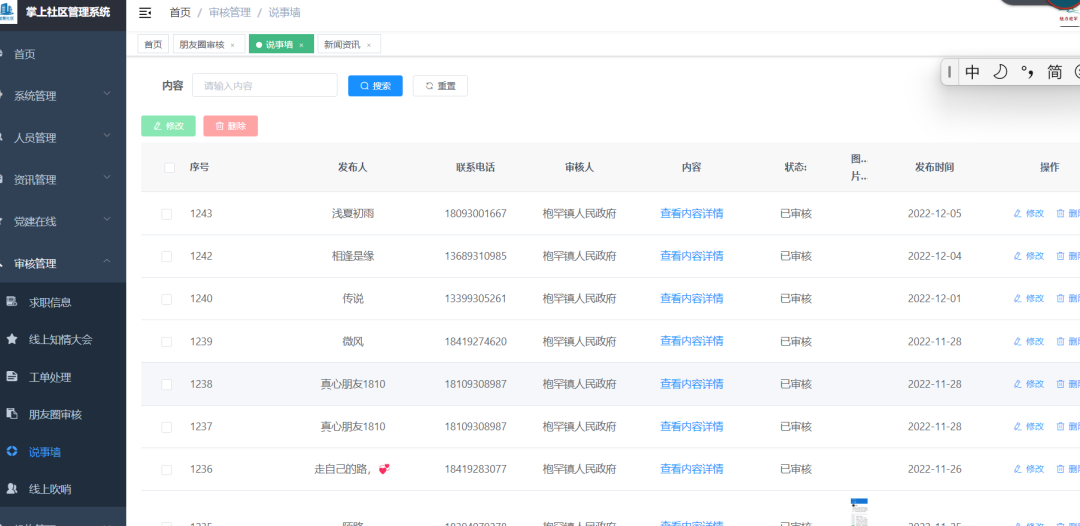1080x526 pixels.
Task: Tick the checkbox for row 1243
Action: [x=167, y=214]
